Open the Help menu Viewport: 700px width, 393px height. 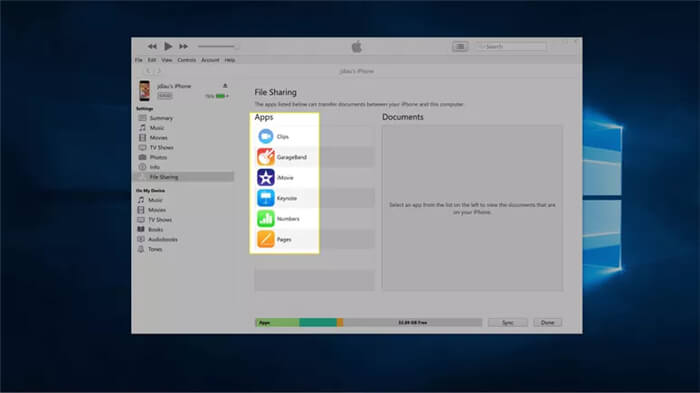click(x=230, y=60)
